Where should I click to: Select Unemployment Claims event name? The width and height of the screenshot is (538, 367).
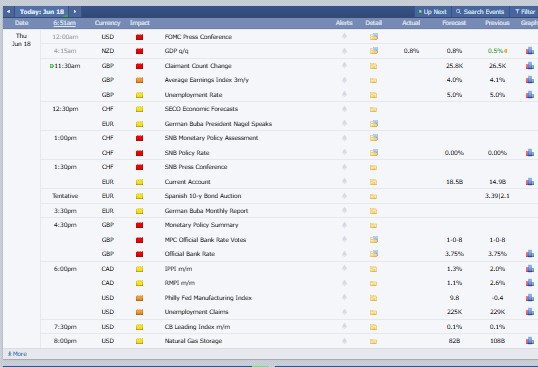[x=196, y=312]
